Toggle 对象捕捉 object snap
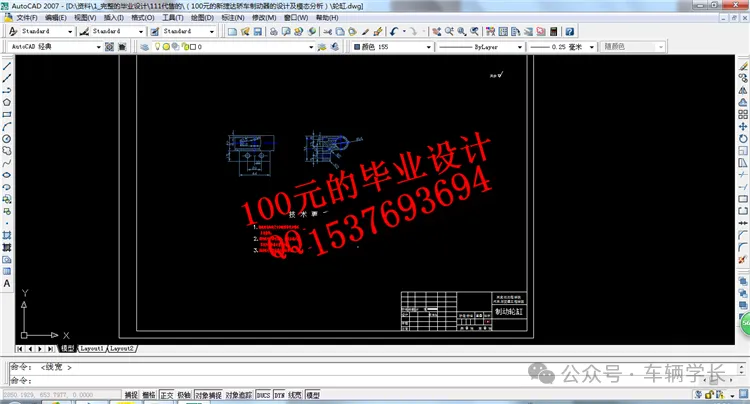750x404 pixels. pos(208,395)
